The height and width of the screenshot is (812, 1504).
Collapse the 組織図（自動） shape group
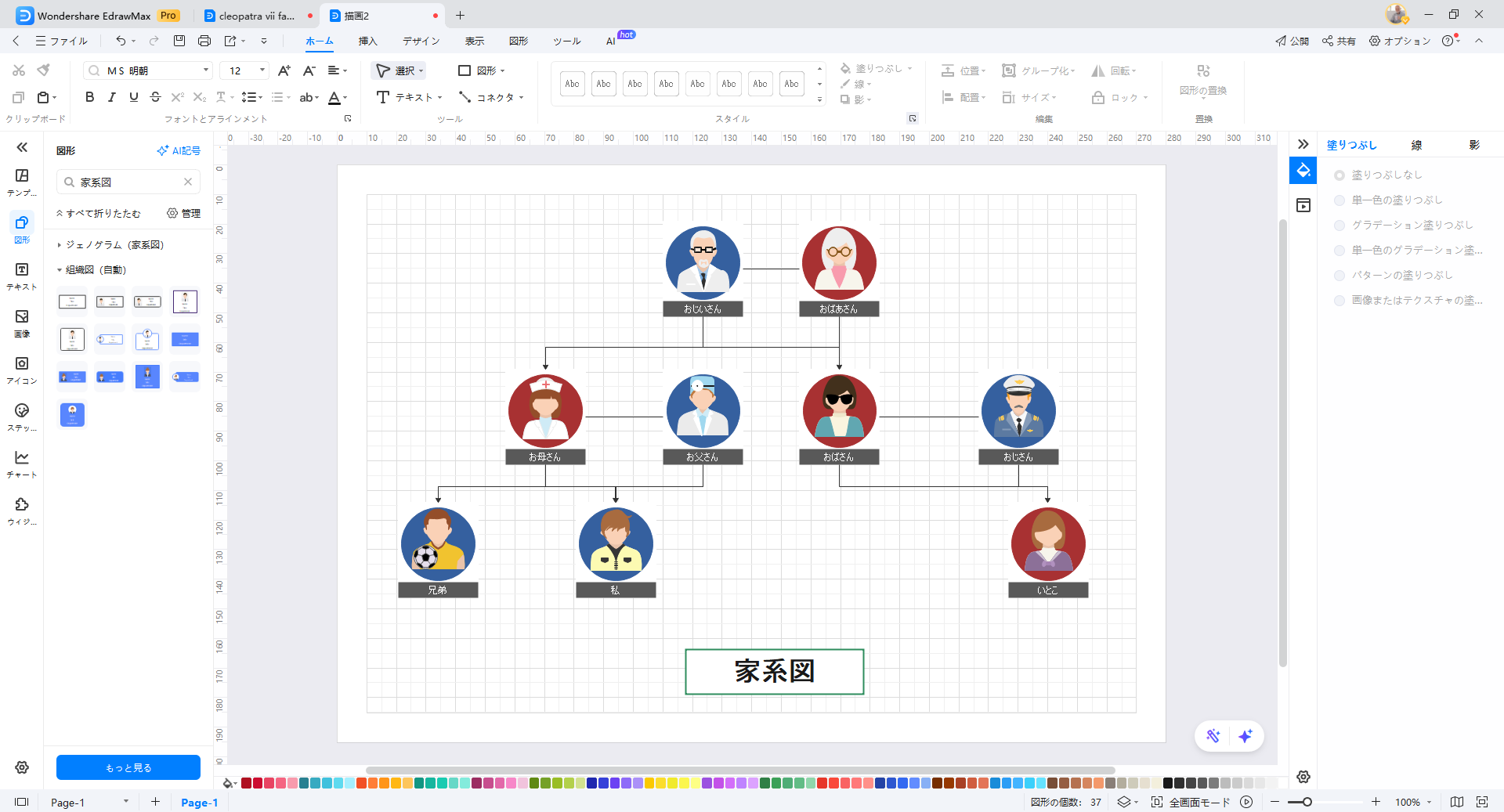click(x=60, y=269)
